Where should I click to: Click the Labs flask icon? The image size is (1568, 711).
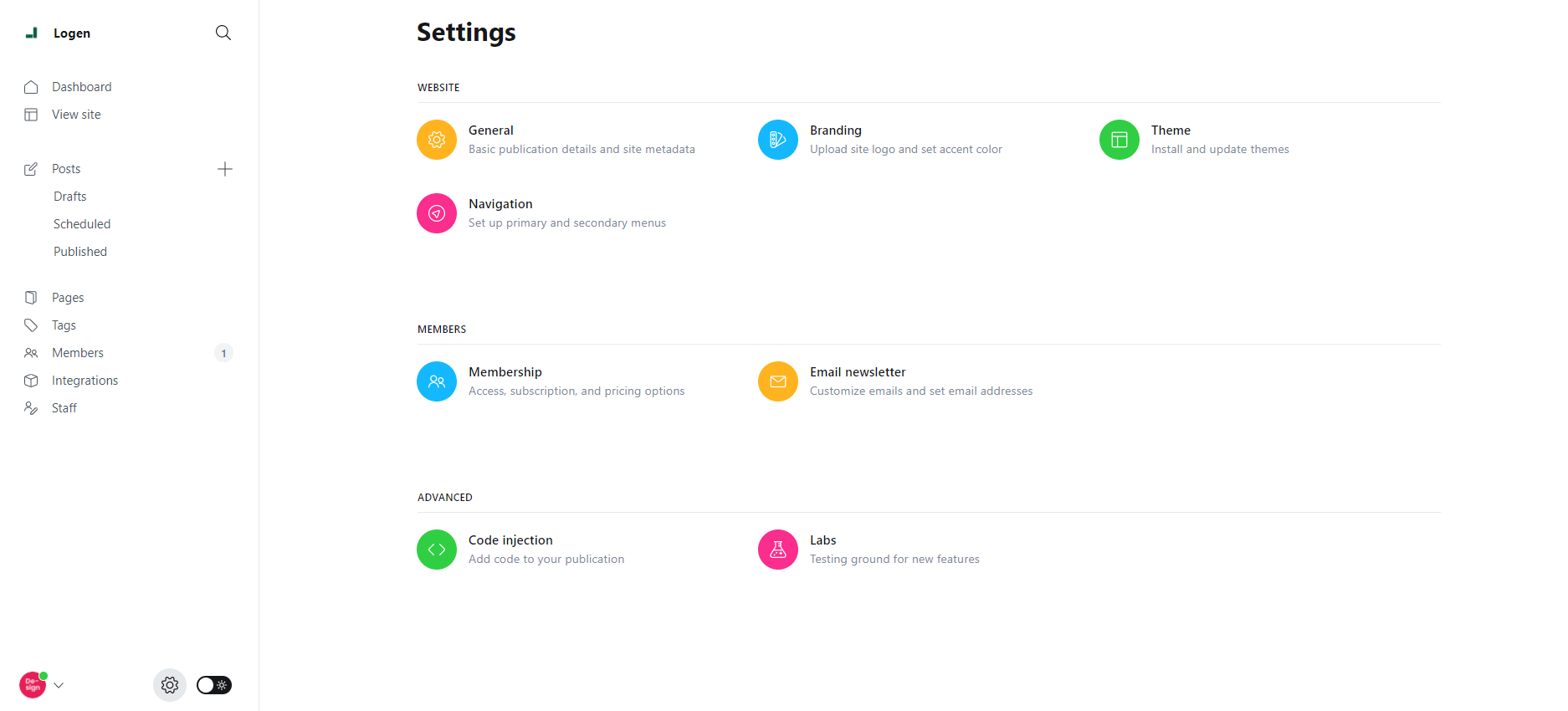(778, 550)
